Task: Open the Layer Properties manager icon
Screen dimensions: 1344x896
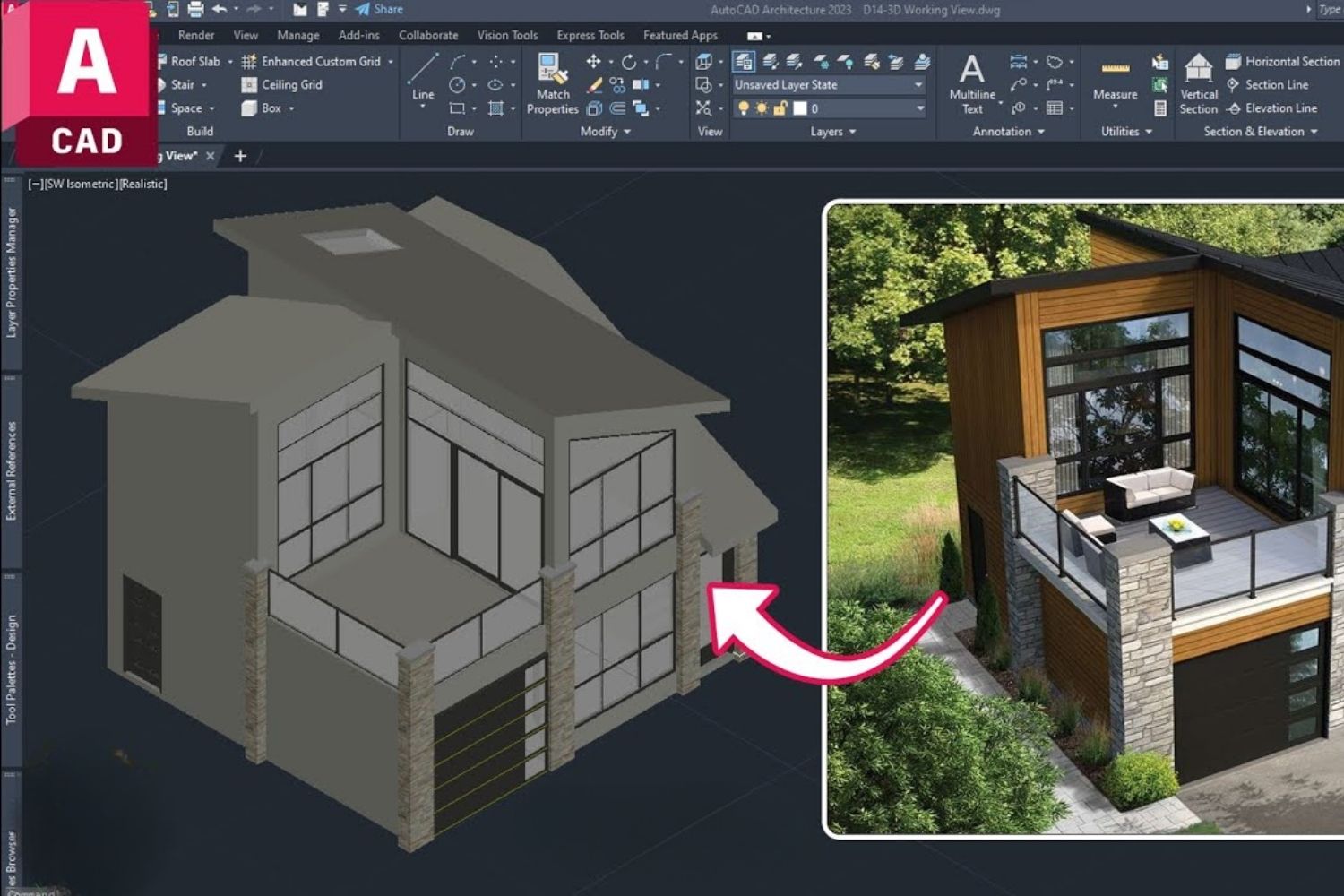Action: click(x=744, y=61)
